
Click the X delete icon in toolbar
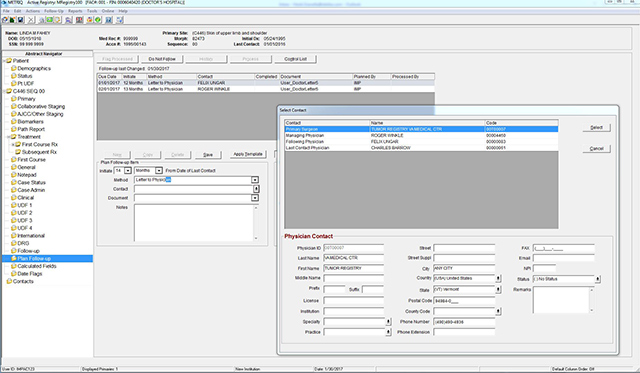[31, 20]
